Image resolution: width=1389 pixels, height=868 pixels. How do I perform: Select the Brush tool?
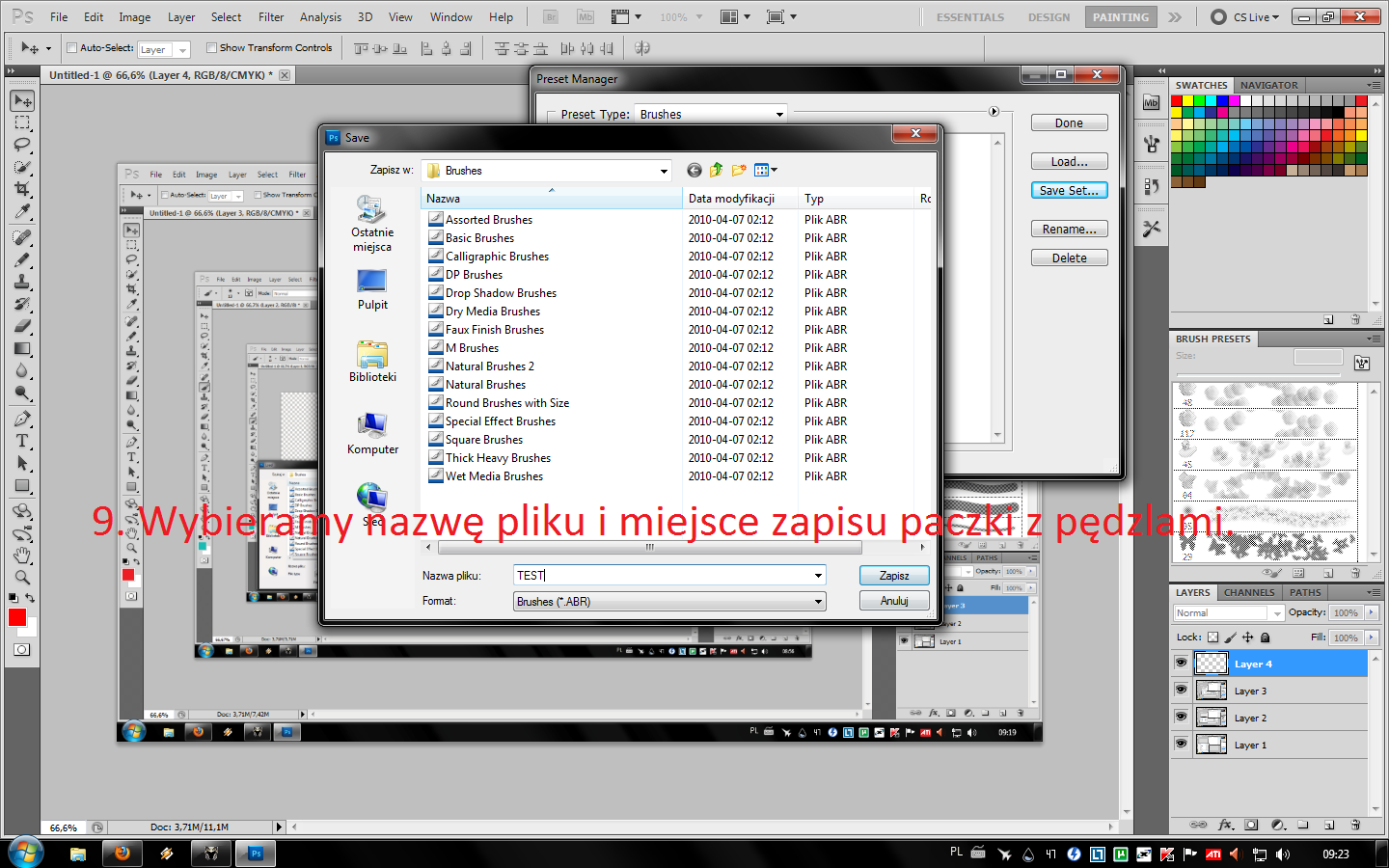(22, 259)
